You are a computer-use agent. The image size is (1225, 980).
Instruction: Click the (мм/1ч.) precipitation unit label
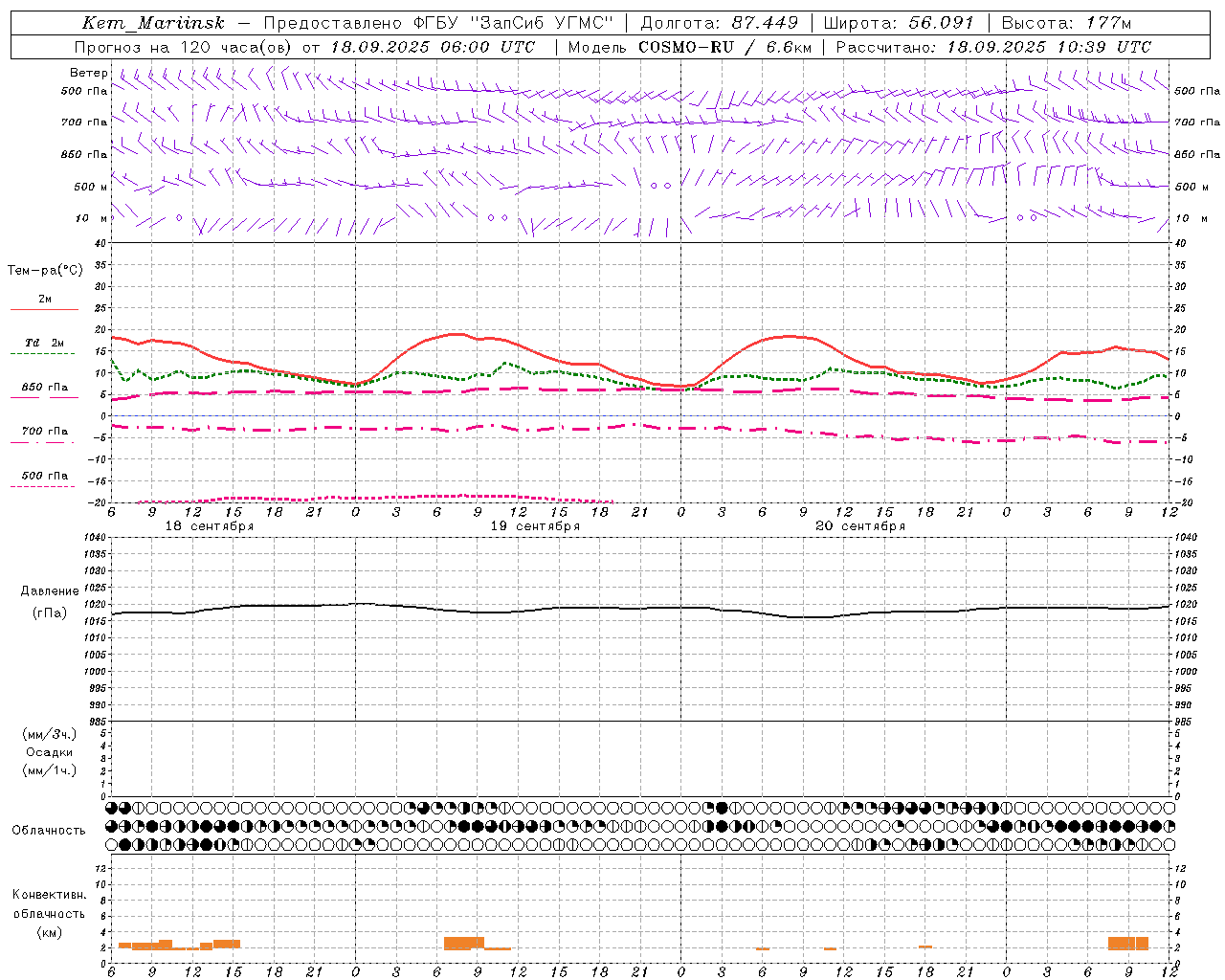point(50,770)
